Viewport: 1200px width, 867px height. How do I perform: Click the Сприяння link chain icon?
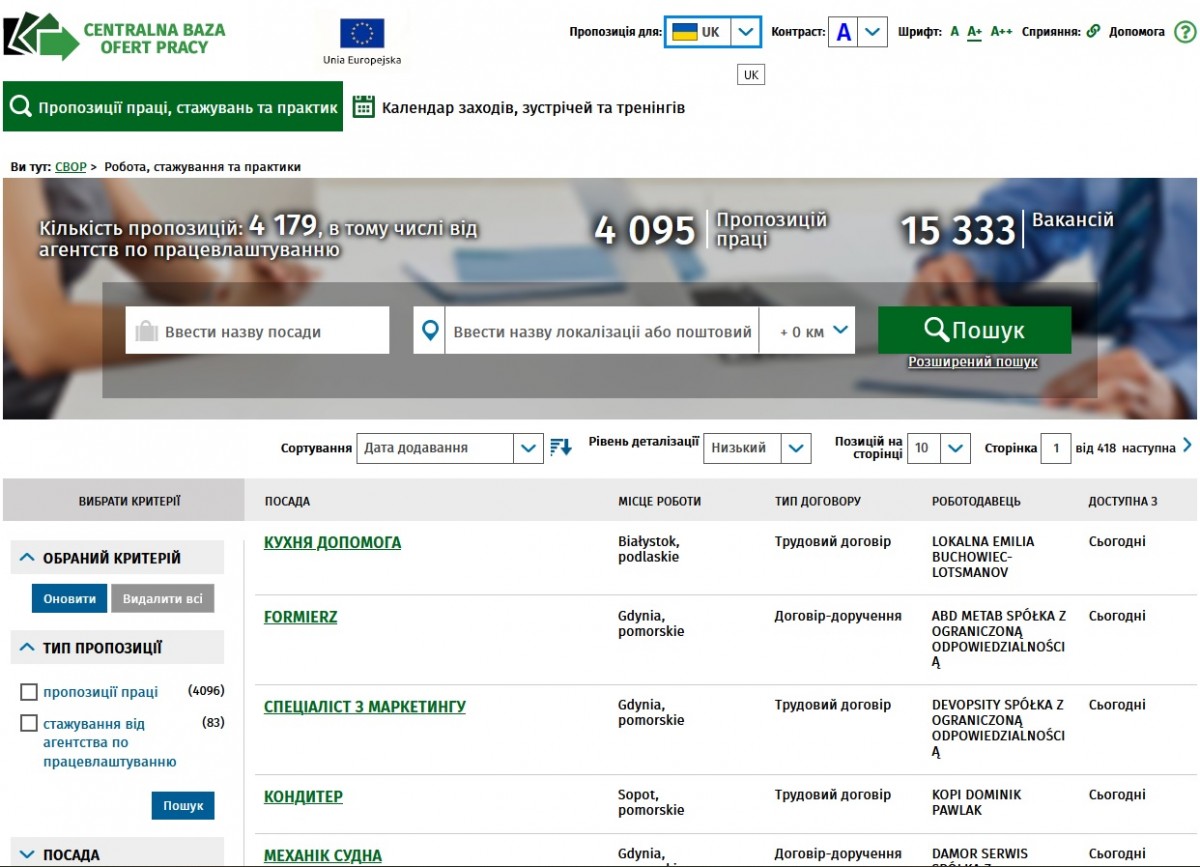1093,32
